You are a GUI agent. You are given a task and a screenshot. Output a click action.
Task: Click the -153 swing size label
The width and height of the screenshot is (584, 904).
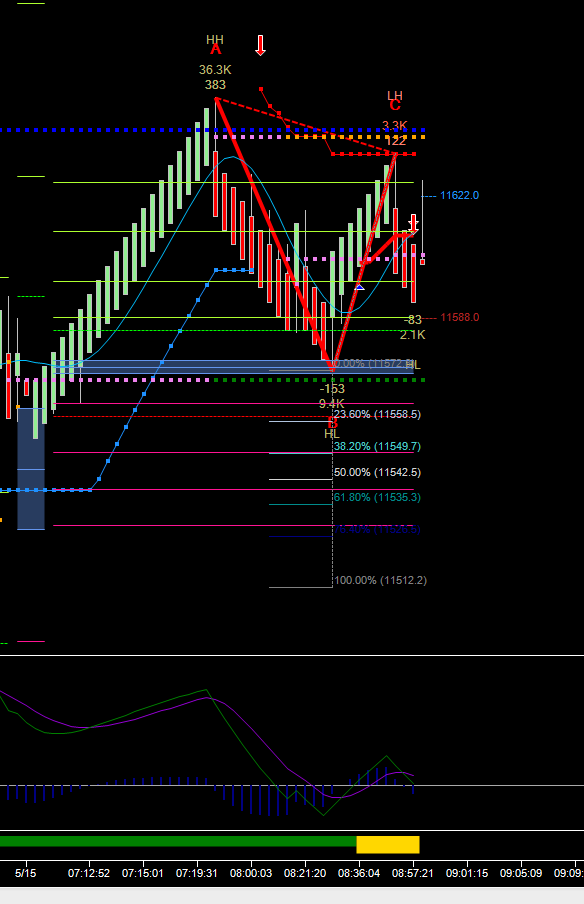pyautogui.click(x=332, y=389)
